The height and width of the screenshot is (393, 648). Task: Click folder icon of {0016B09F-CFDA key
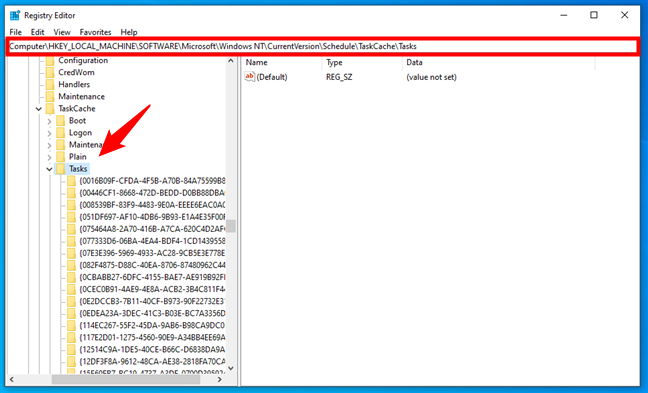[71, 181]
